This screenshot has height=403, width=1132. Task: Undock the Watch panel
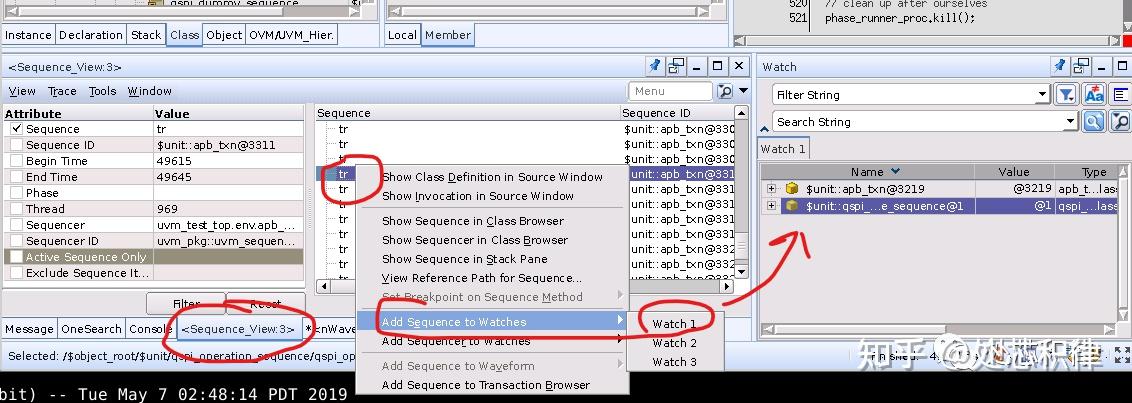[x=1080, y=66]
